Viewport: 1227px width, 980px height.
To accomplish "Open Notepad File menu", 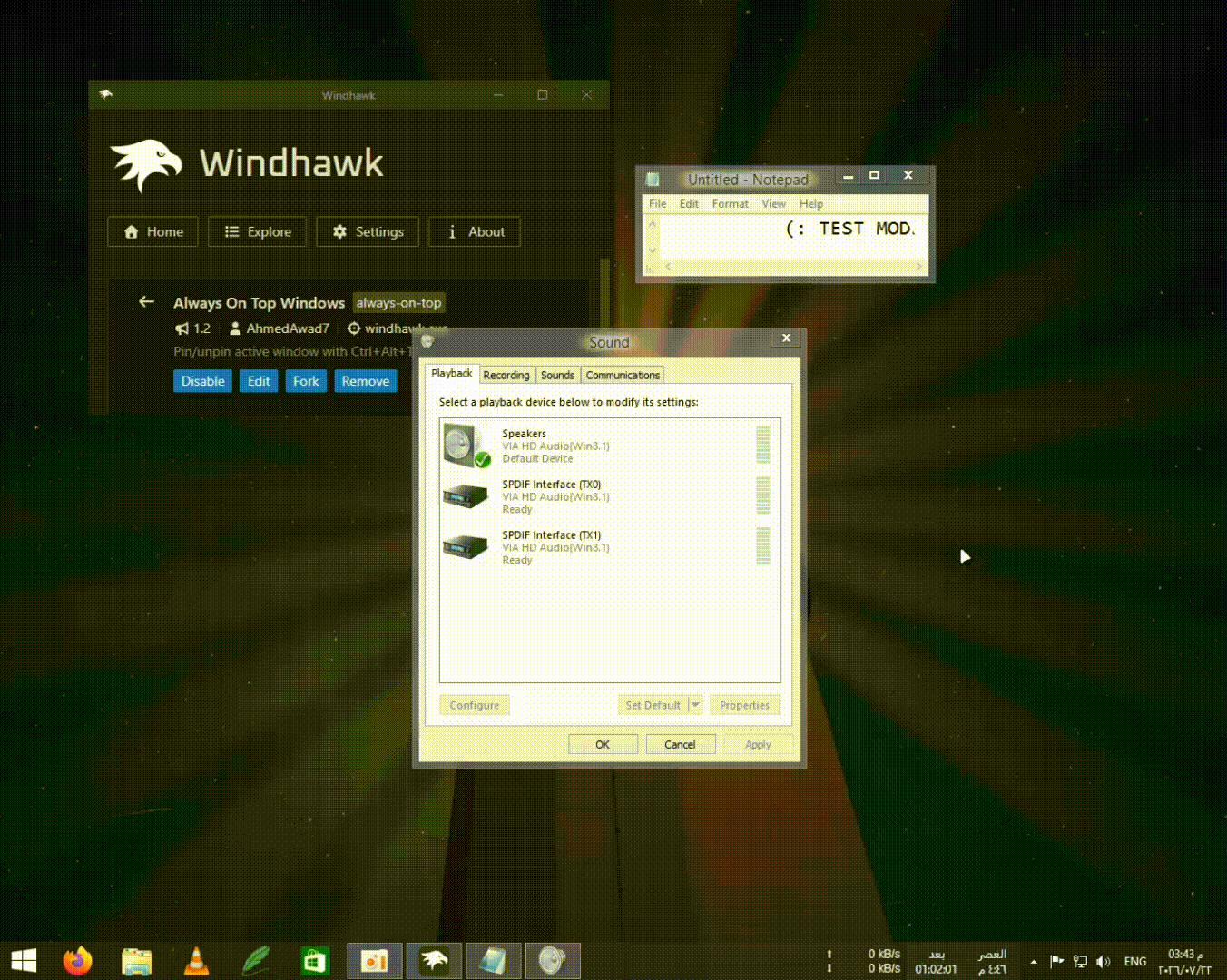I will click(x=658, y=204).
